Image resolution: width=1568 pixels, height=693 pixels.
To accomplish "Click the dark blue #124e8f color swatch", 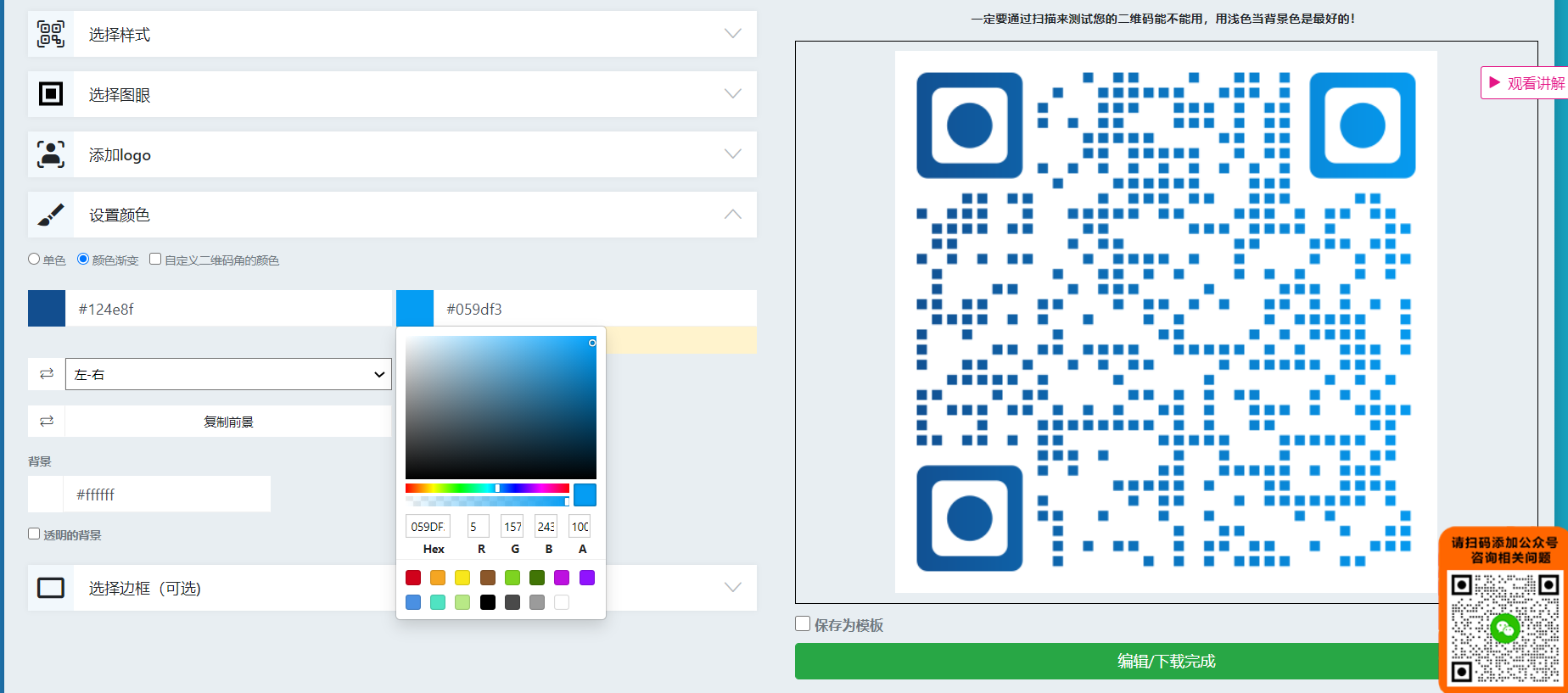I will pyautogui.click(x=47, y=309).
